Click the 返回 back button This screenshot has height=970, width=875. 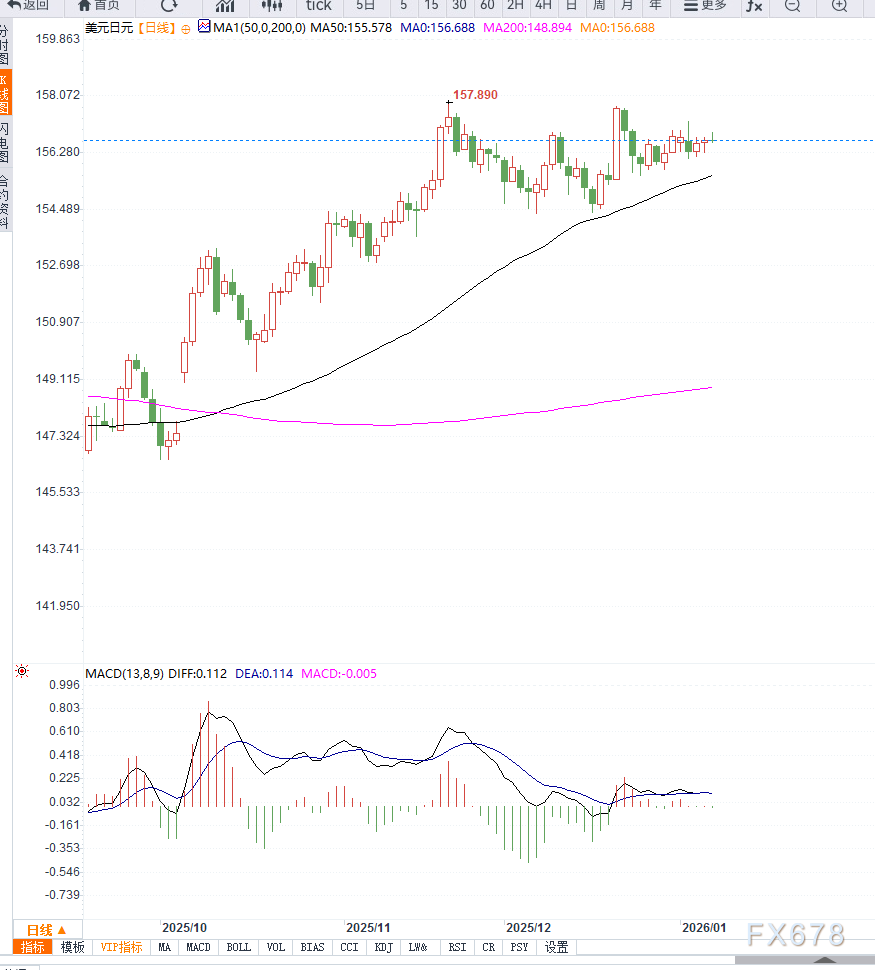pos(29,5)
